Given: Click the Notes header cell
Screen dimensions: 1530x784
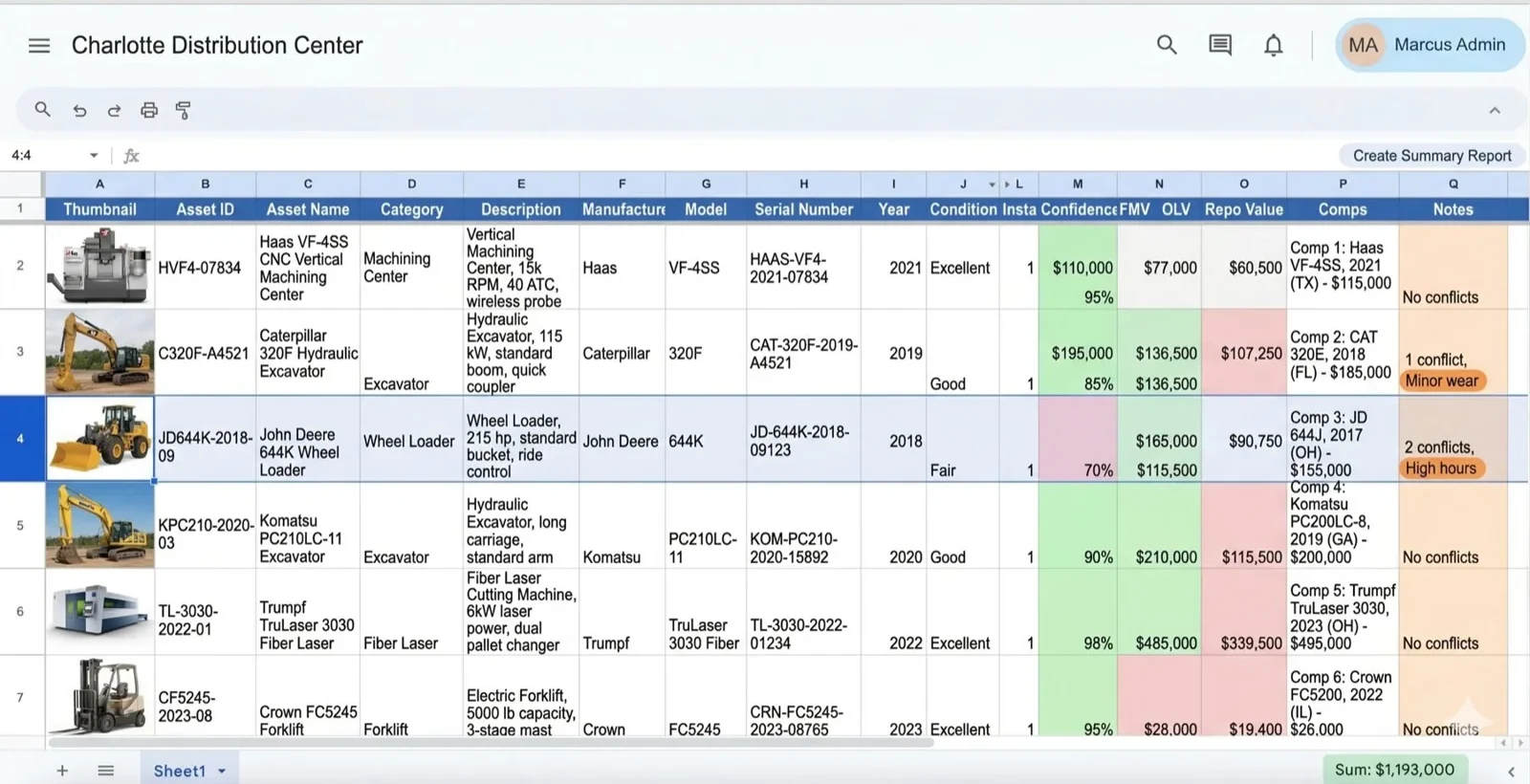Looking at the screenshot, I should [x=1453, y=209].
